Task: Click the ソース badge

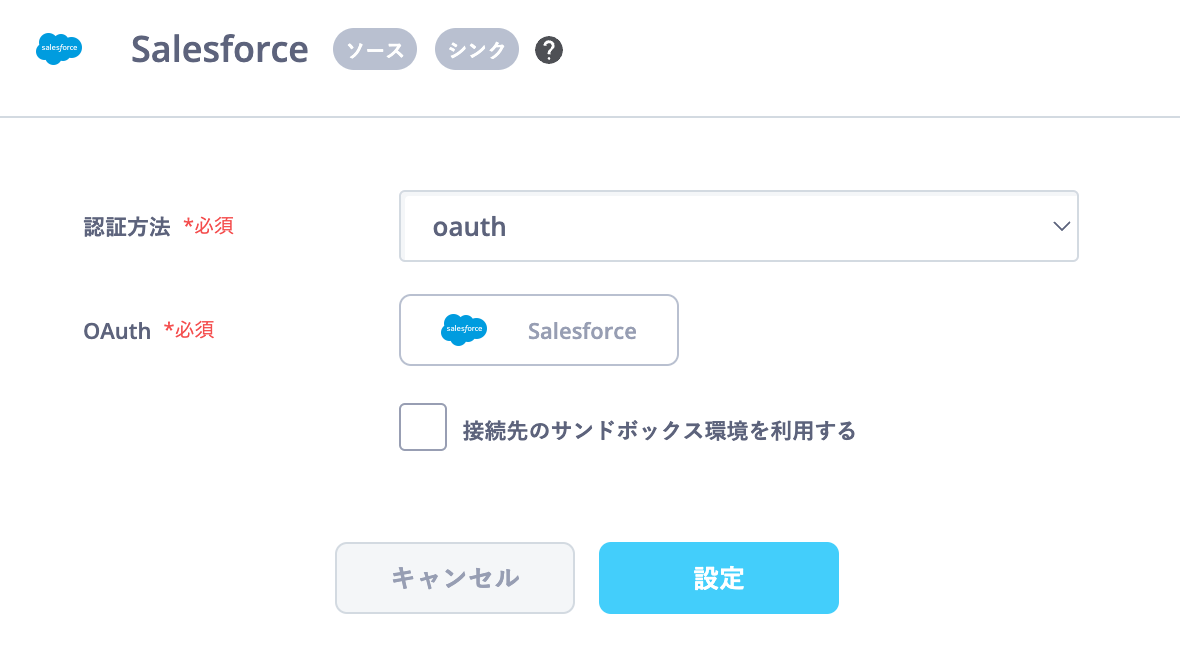Action: point(375,49)
